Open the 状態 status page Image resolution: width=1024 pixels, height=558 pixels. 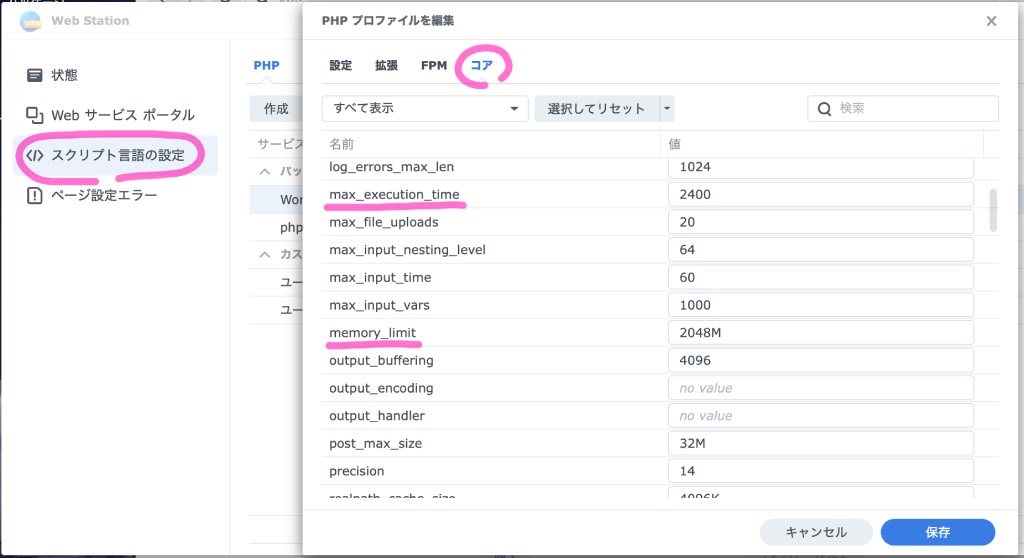tap(64, 75)
